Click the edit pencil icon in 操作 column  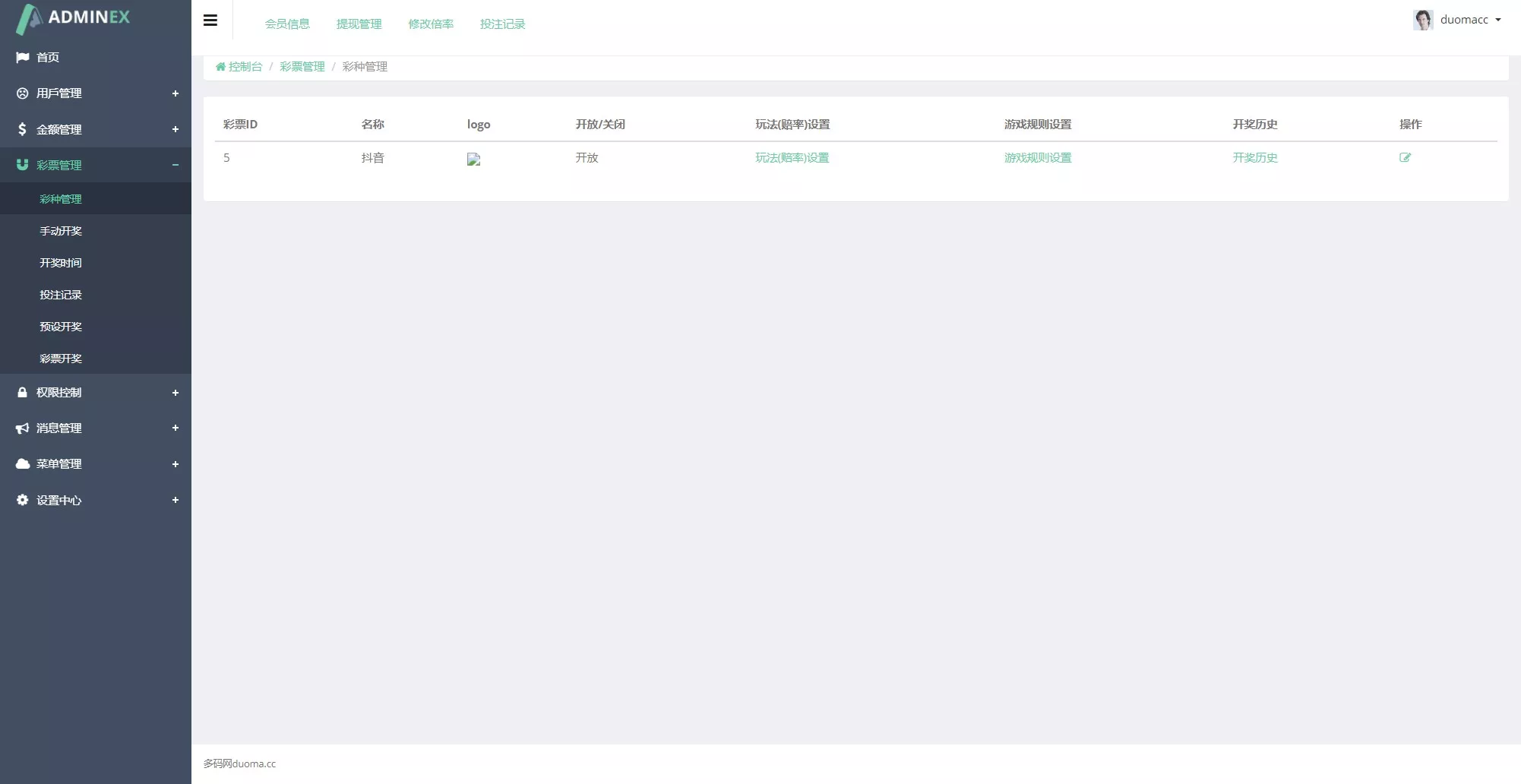(x=1405, y=158)
